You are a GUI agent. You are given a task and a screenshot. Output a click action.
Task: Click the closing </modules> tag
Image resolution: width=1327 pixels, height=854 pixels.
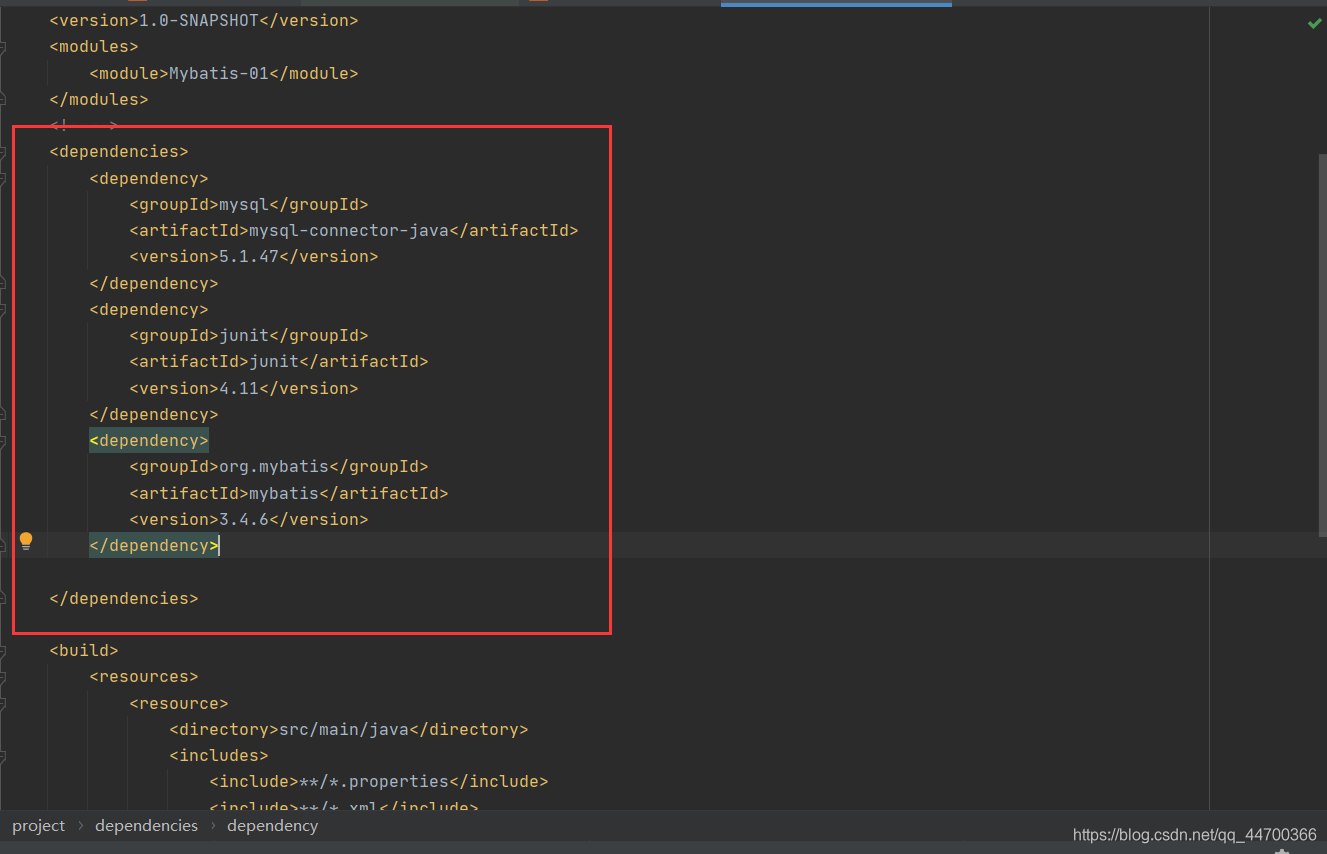tap(99, 99)
